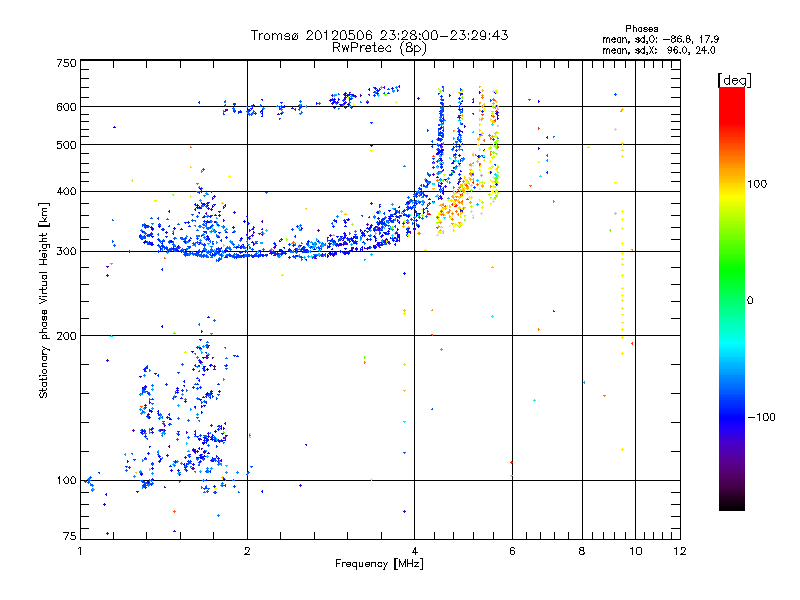Click the "[deg]" colorbar label

(734, 80)
